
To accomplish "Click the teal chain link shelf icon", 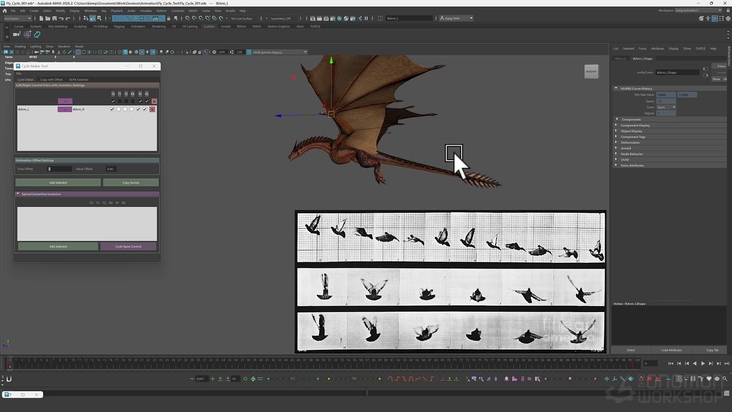I will (x=37, y=34).
